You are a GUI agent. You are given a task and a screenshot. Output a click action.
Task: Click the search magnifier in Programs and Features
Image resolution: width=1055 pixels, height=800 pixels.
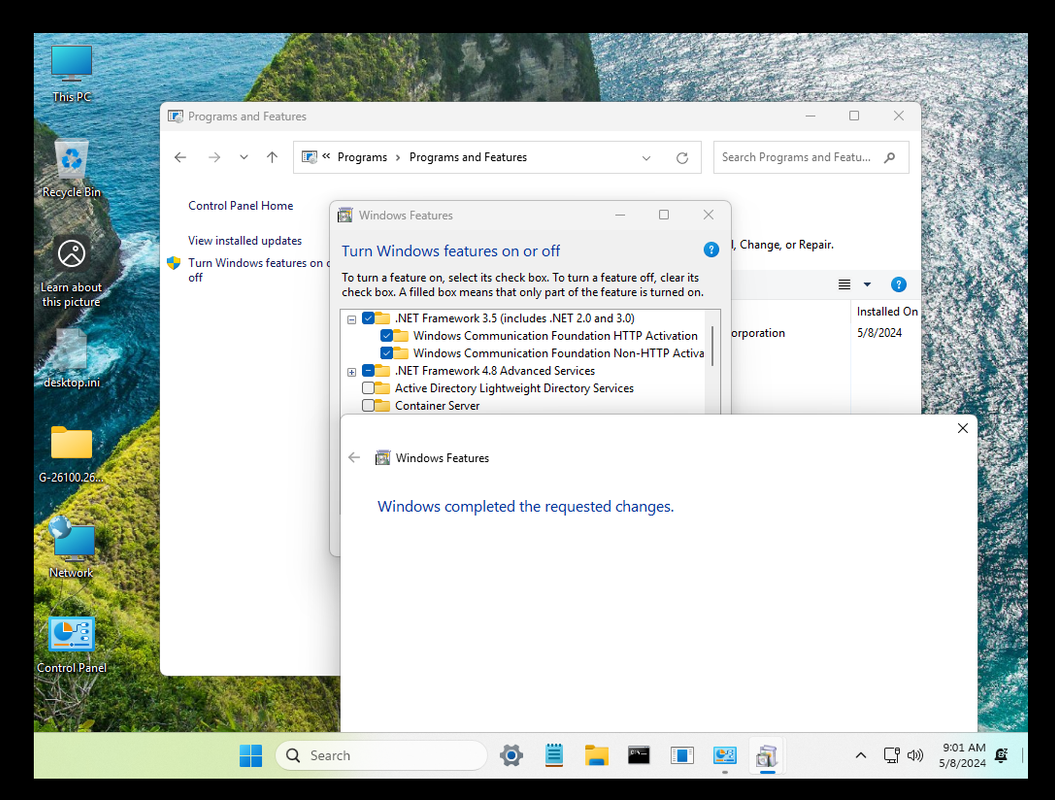(890, 157)
